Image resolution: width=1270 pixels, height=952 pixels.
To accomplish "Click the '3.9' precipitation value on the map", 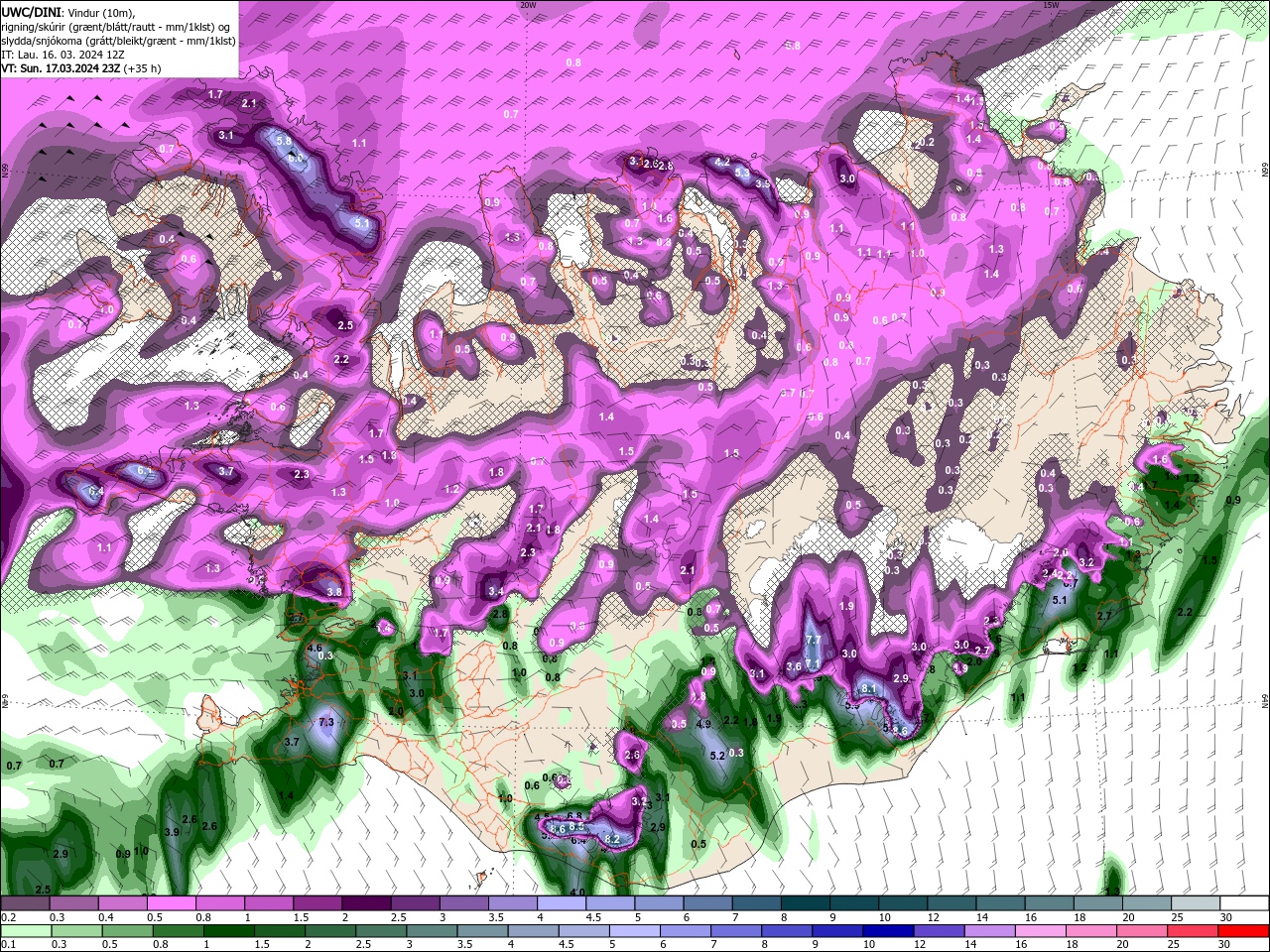I will (172, 832).
